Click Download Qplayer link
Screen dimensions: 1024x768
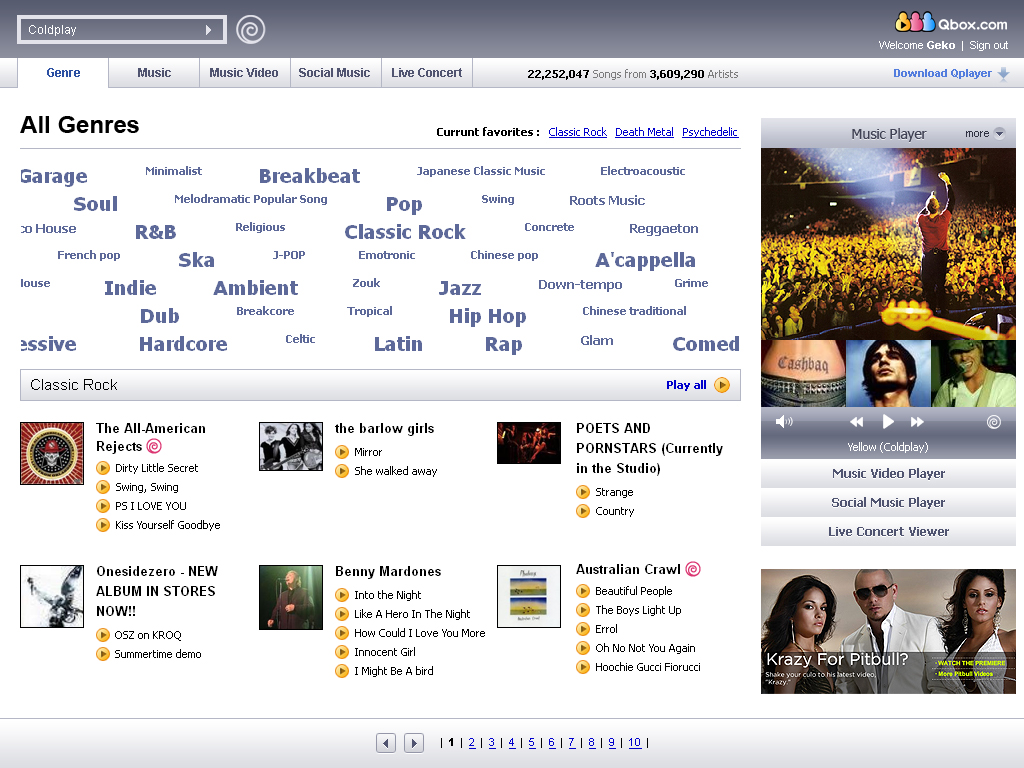[942, 73]
